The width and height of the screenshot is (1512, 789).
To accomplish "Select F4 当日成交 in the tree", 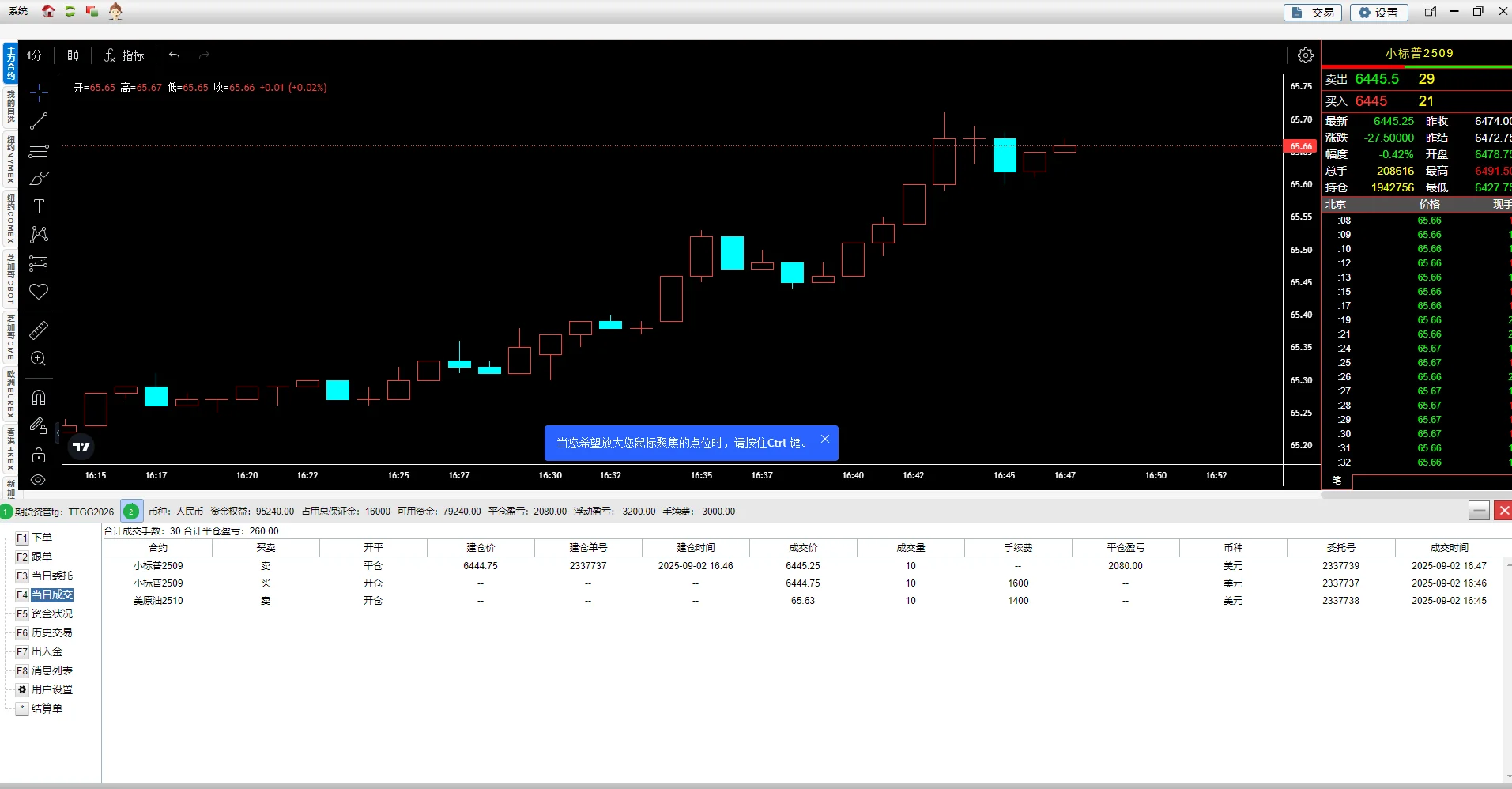I will (x=44, y=595).
